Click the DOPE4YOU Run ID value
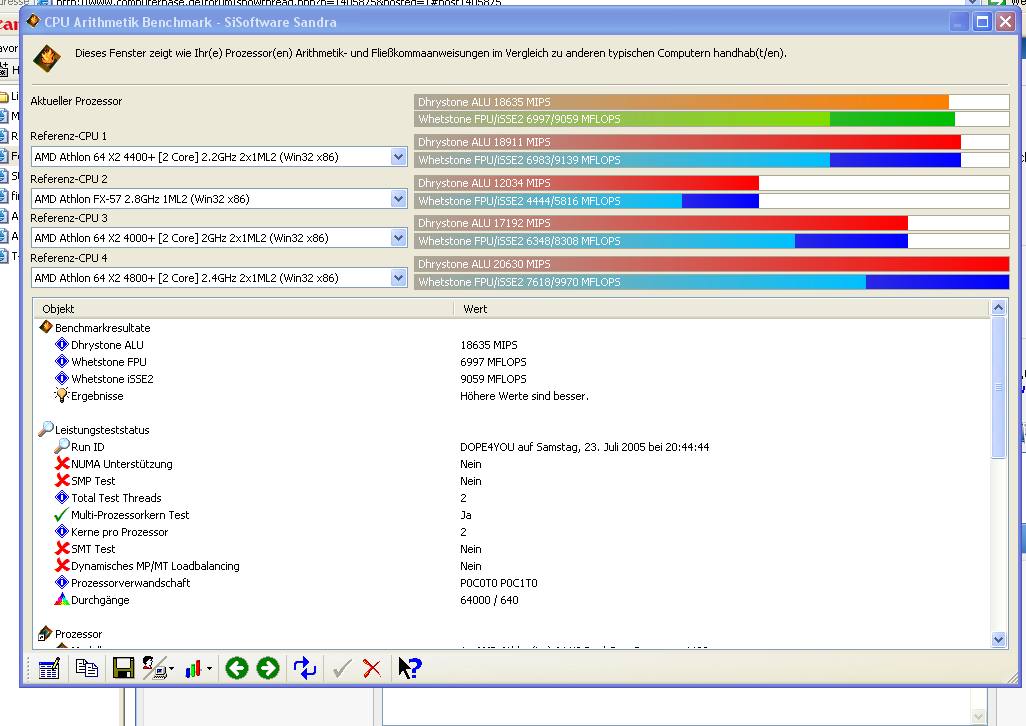 pyautogui.click(x=584, y=447)
